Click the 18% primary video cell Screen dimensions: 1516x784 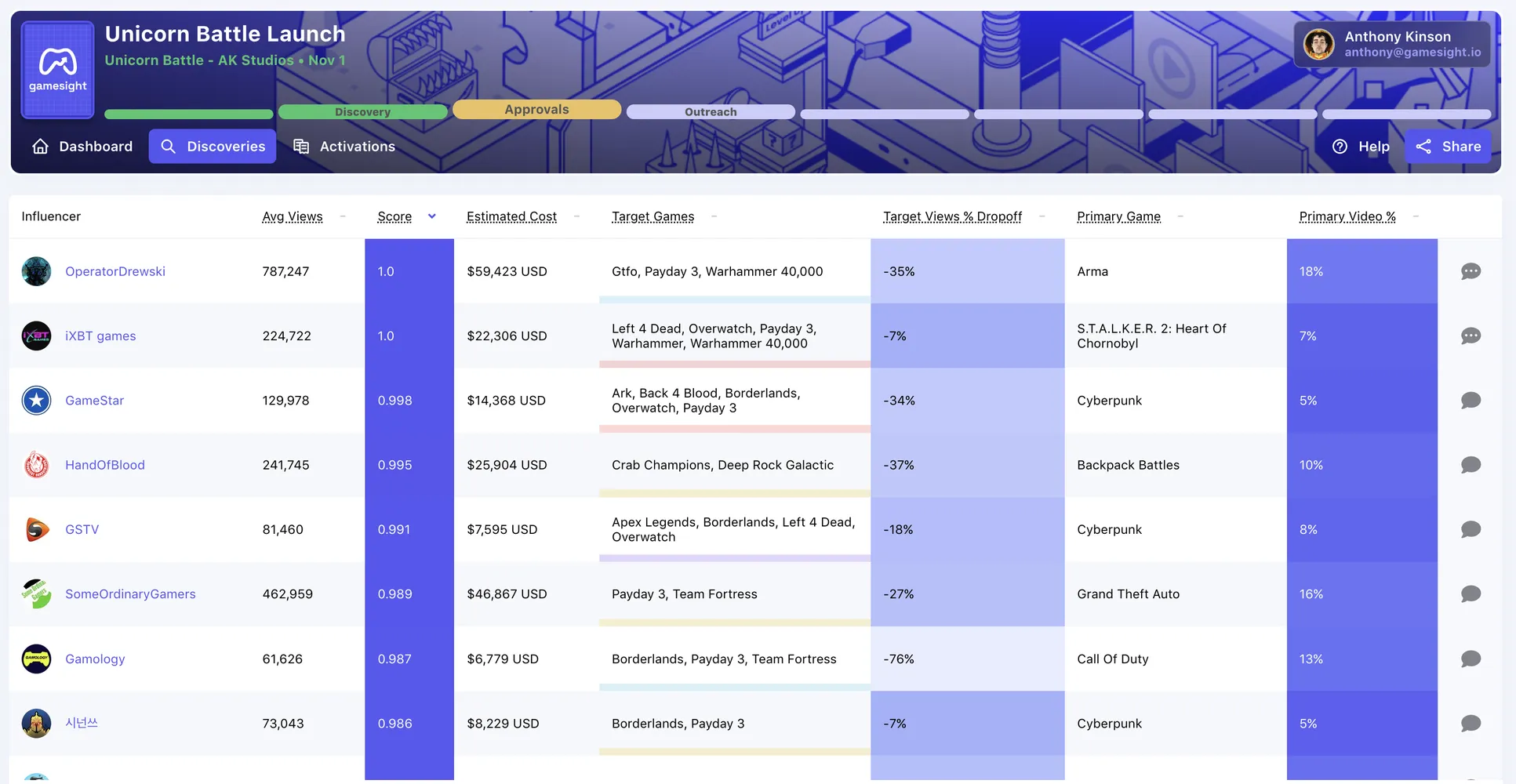click(1362, 271)
